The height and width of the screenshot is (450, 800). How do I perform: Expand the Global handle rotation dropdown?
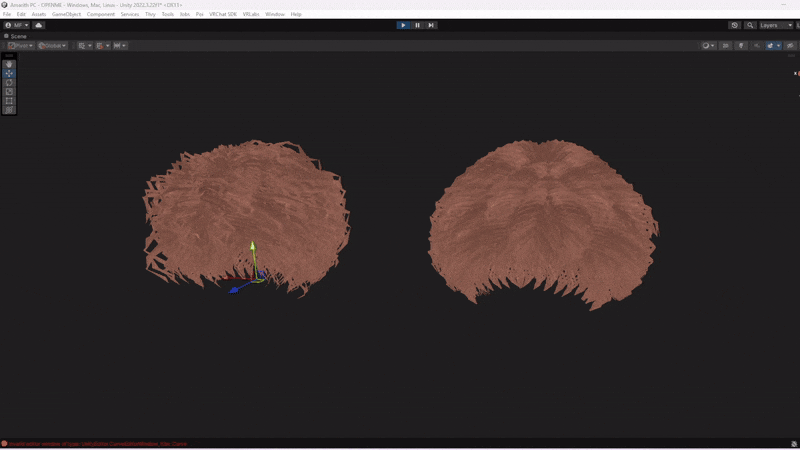coord(53,45)
